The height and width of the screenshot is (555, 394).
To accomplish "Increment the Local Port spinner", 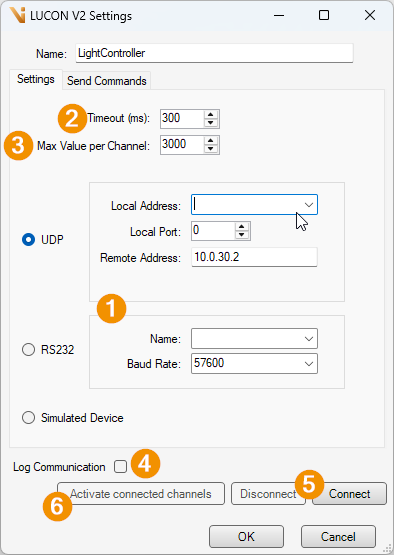I will [242, 227].
